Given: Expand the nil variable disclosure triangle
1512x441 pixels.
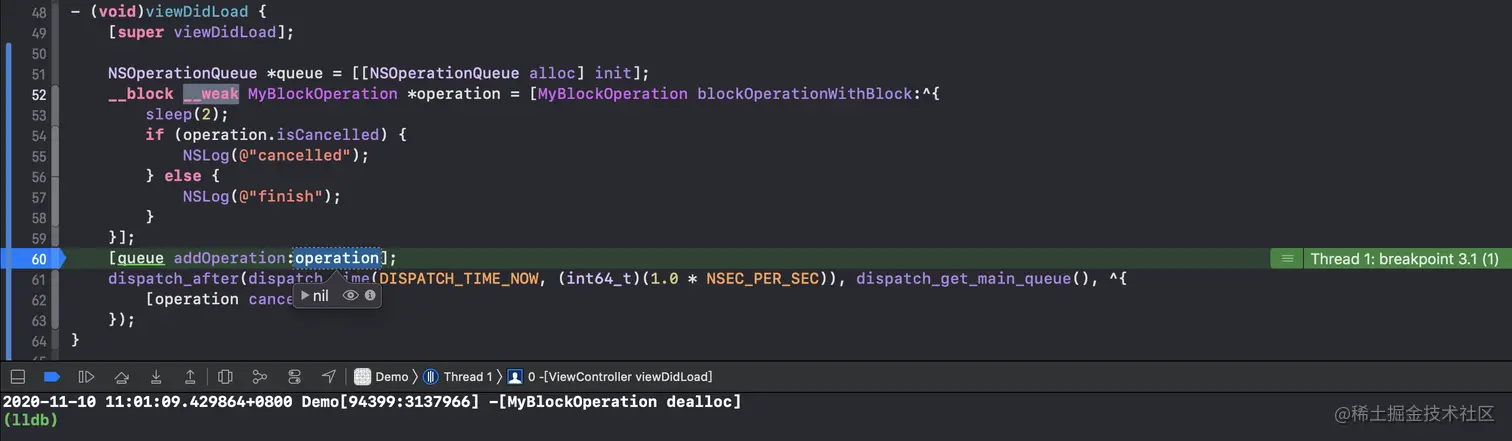Looking at the screenshot, I should pyautogui.click(x=305, y=296).
